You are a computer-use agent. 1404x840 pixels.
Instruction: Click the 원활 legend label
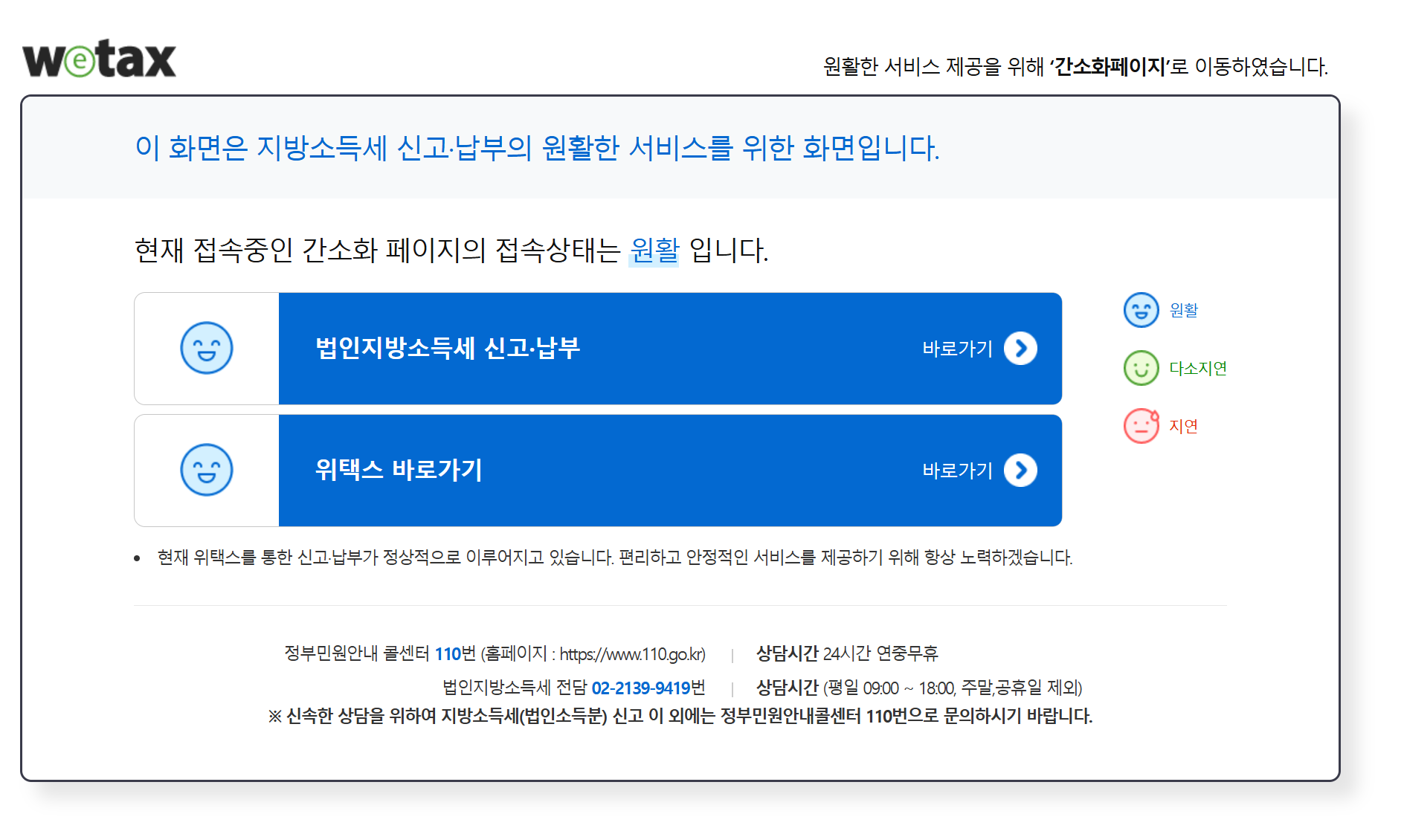point(1183,310)
